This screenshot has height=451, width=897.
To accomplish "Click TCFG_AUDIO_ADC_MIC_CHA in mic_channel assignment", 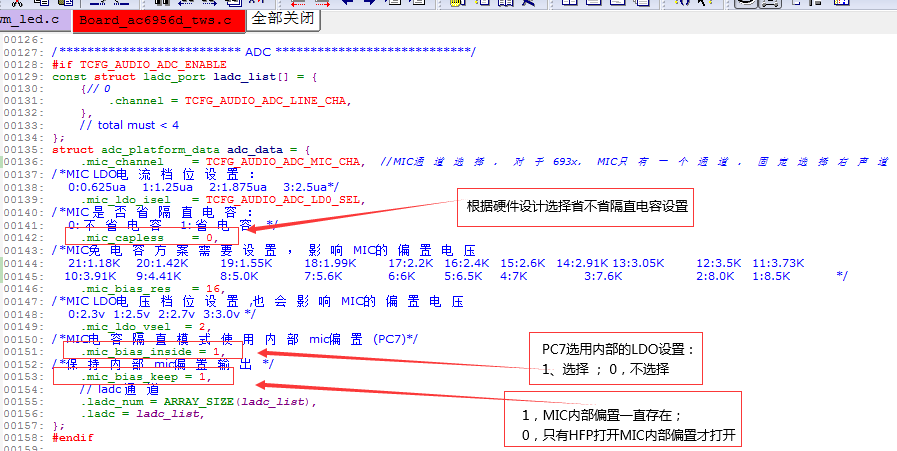I will [284, 162].
